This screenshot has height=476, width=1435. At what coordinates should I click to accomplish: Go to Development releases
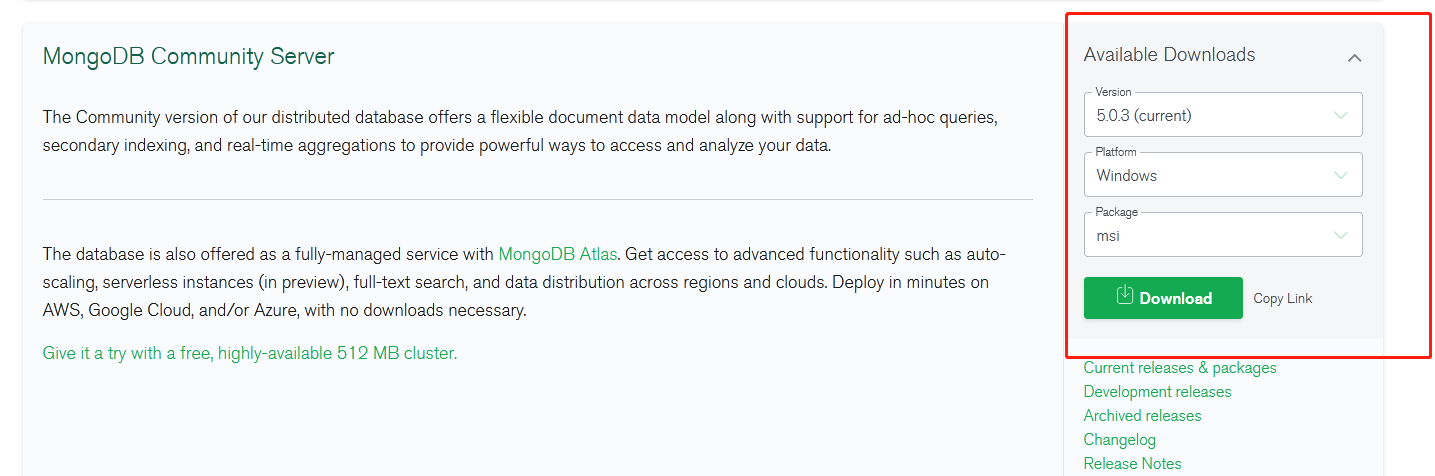click(1157, 392)
